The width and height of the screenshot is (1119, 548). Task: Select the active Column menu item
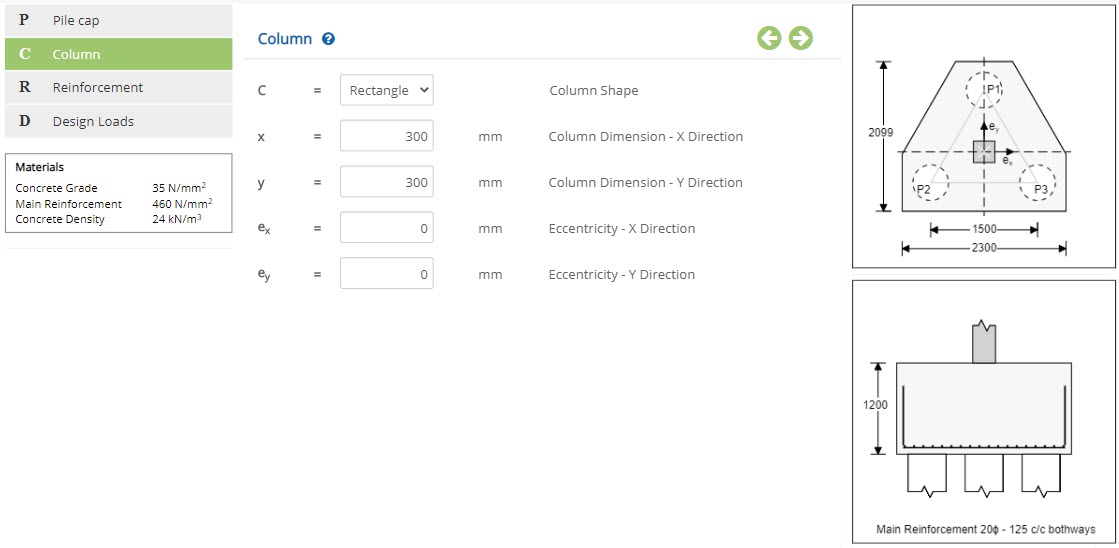[x=118, y=54]
